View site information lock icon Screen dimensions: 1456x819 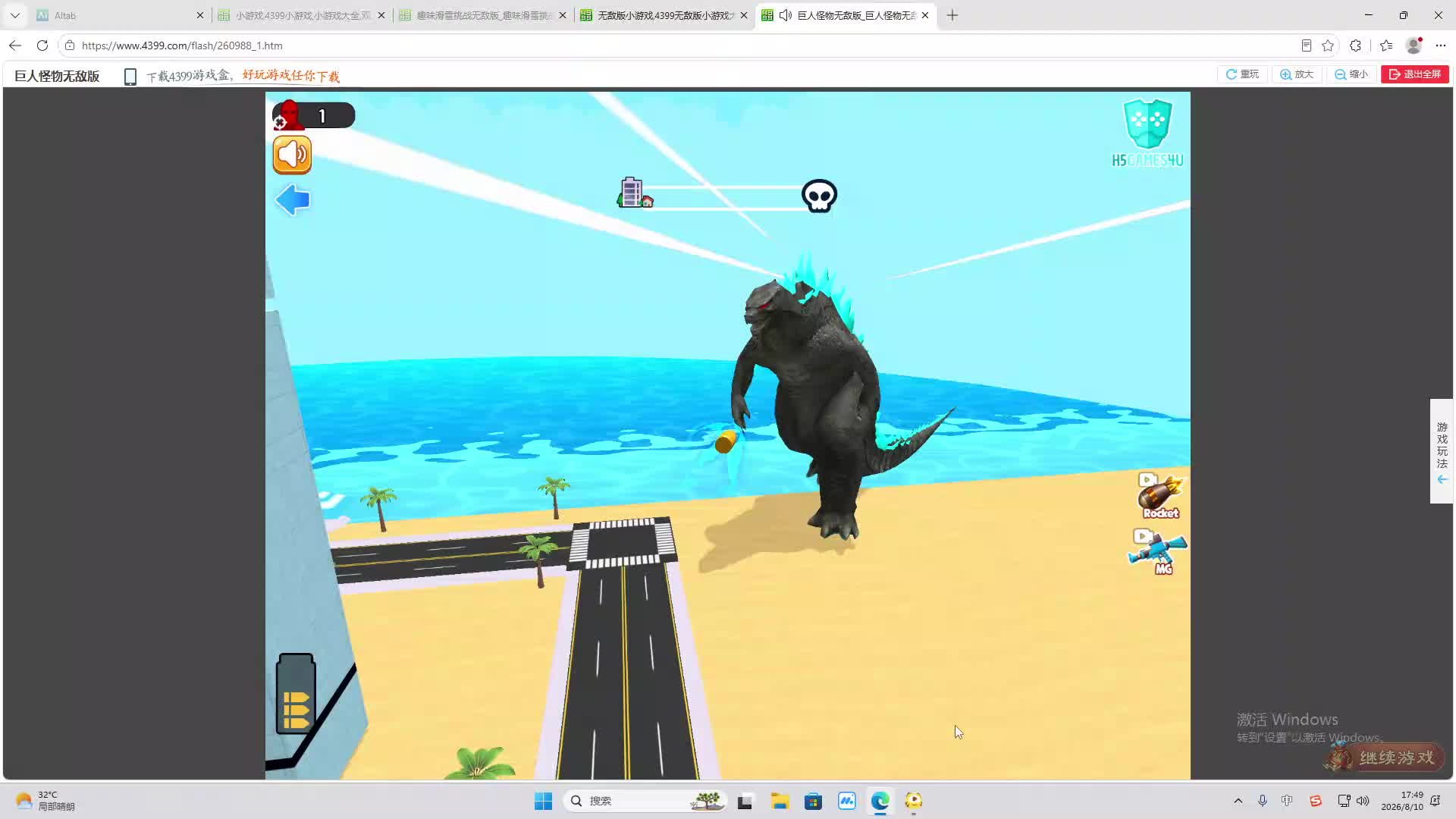point(70,45)
